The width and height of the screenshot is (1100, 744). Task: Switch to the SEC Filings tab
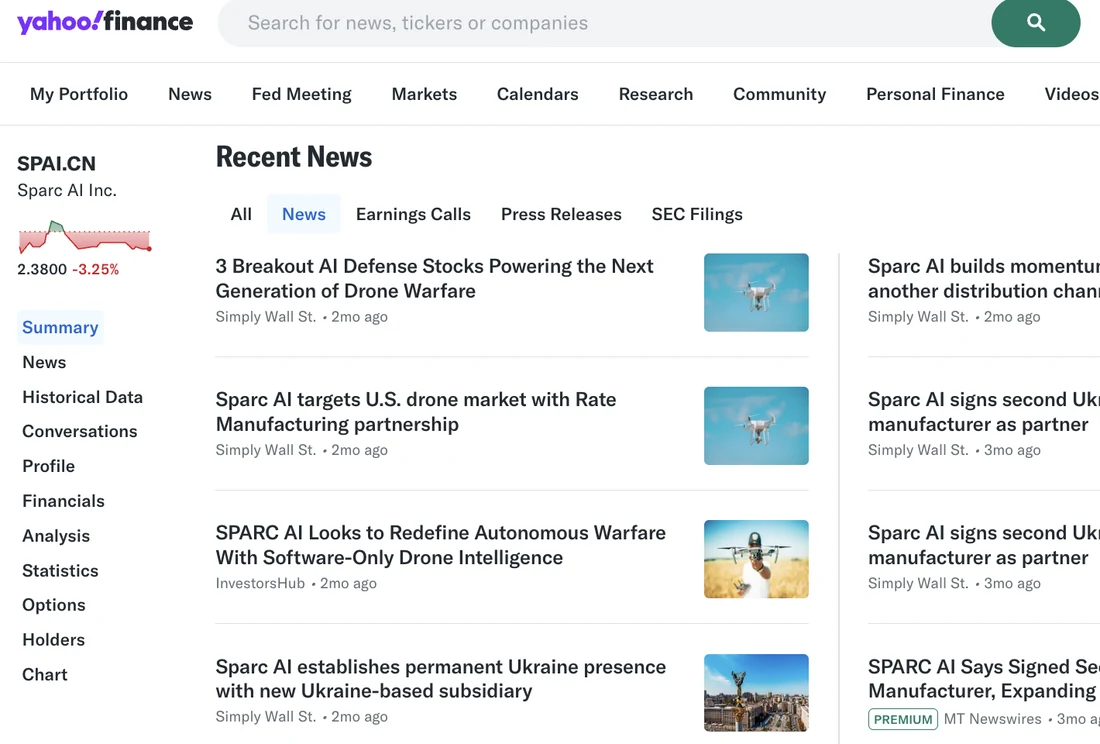(697, 214)
